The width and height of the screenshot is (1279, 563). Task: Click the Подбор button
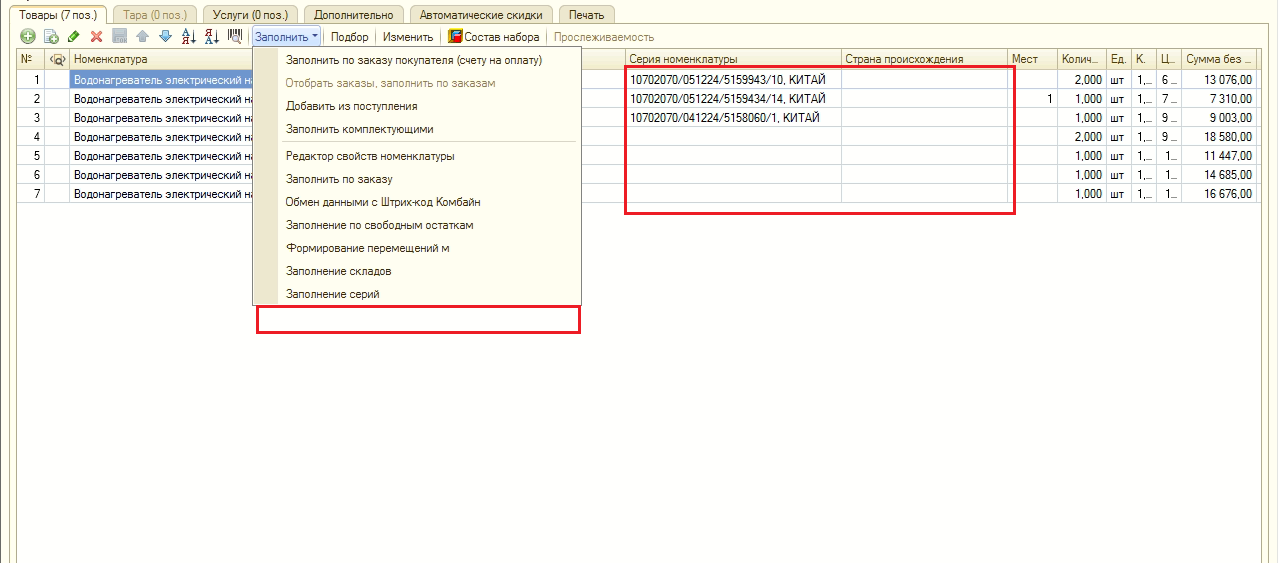[350, 37]
